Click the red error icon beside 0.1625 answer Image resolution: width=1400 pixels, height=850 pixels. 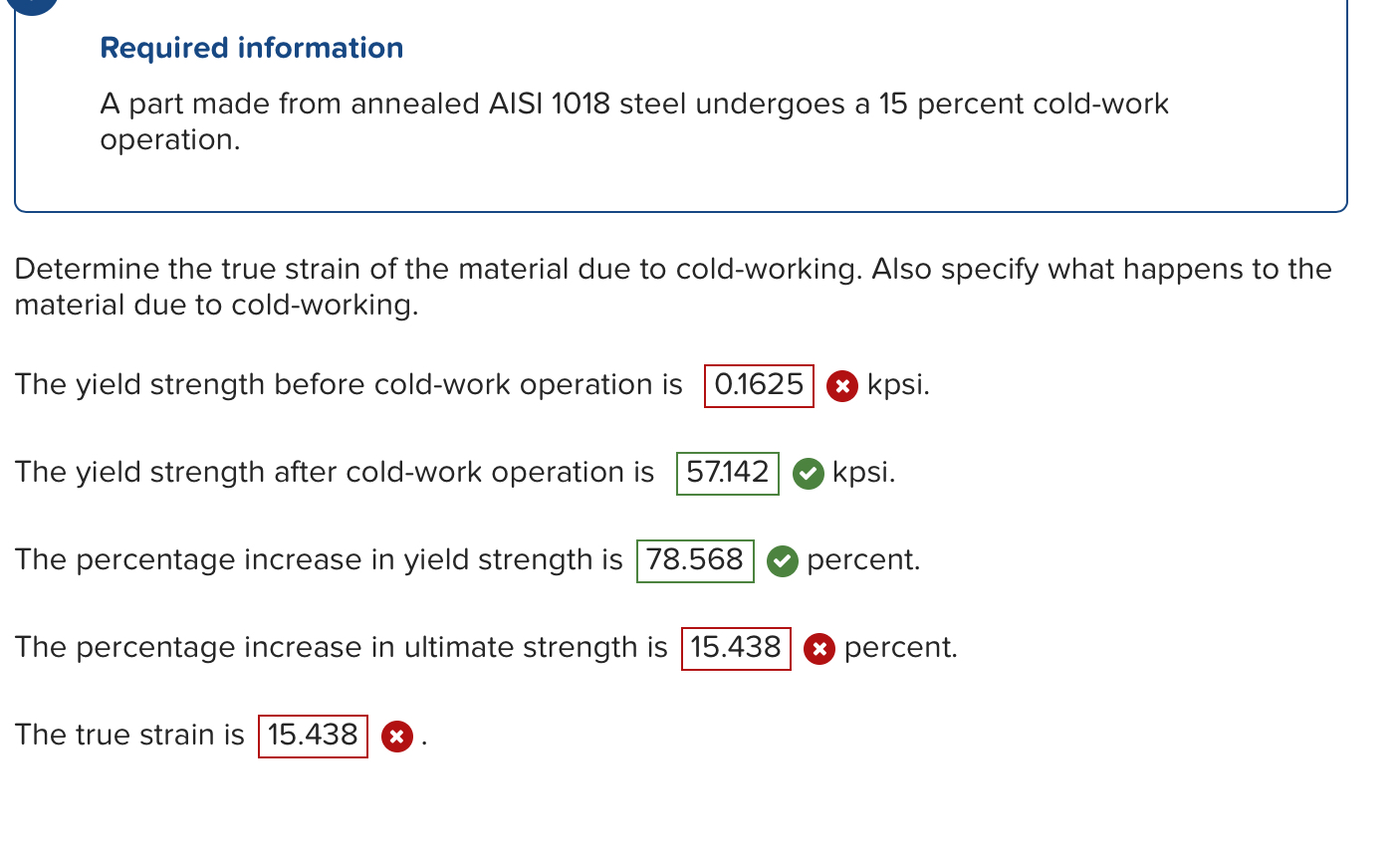click(x=841, y=385)
